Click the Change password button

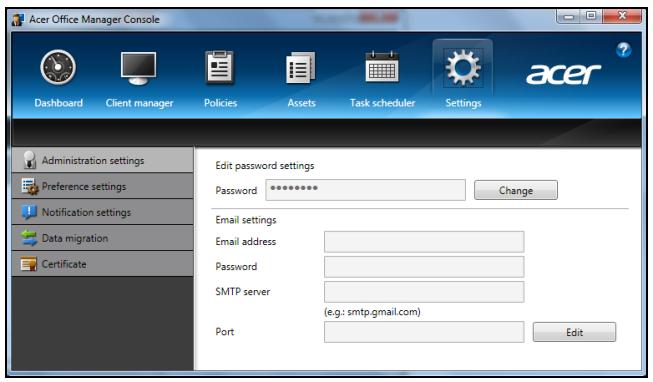516,190
